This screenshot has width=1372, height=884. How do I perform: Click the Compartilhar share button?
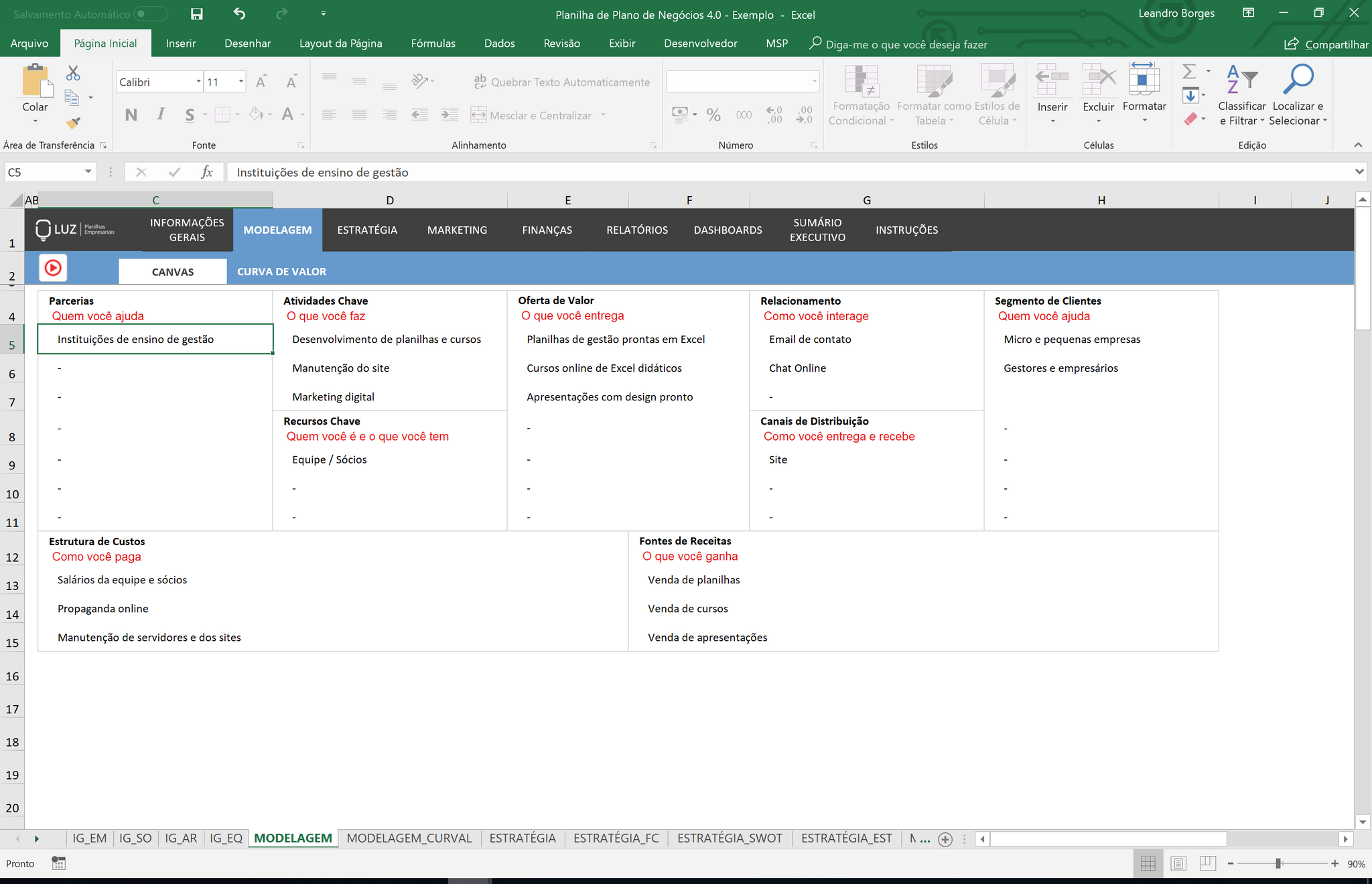1326,44
